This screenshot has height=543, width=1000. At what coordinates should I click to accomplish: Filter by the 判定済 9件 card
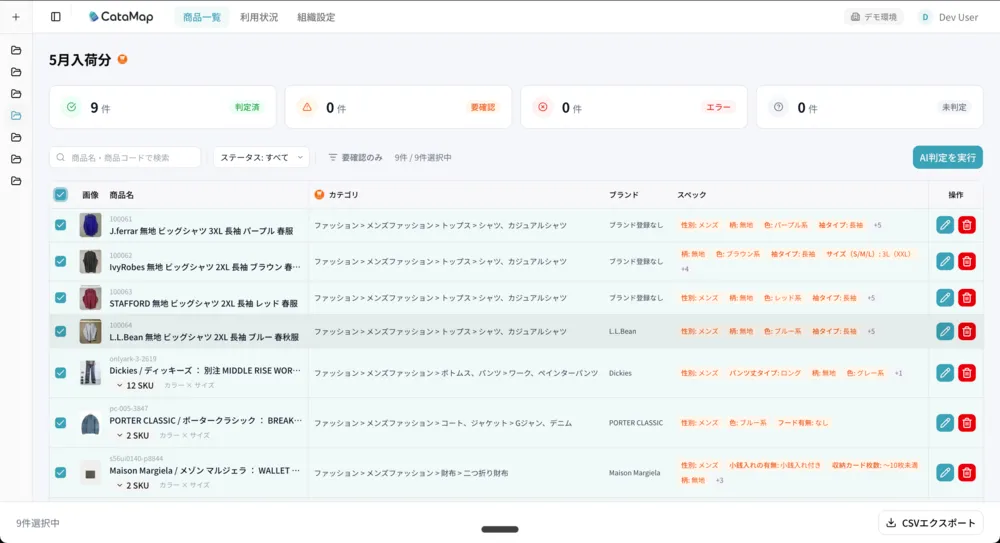pos(163,107)
